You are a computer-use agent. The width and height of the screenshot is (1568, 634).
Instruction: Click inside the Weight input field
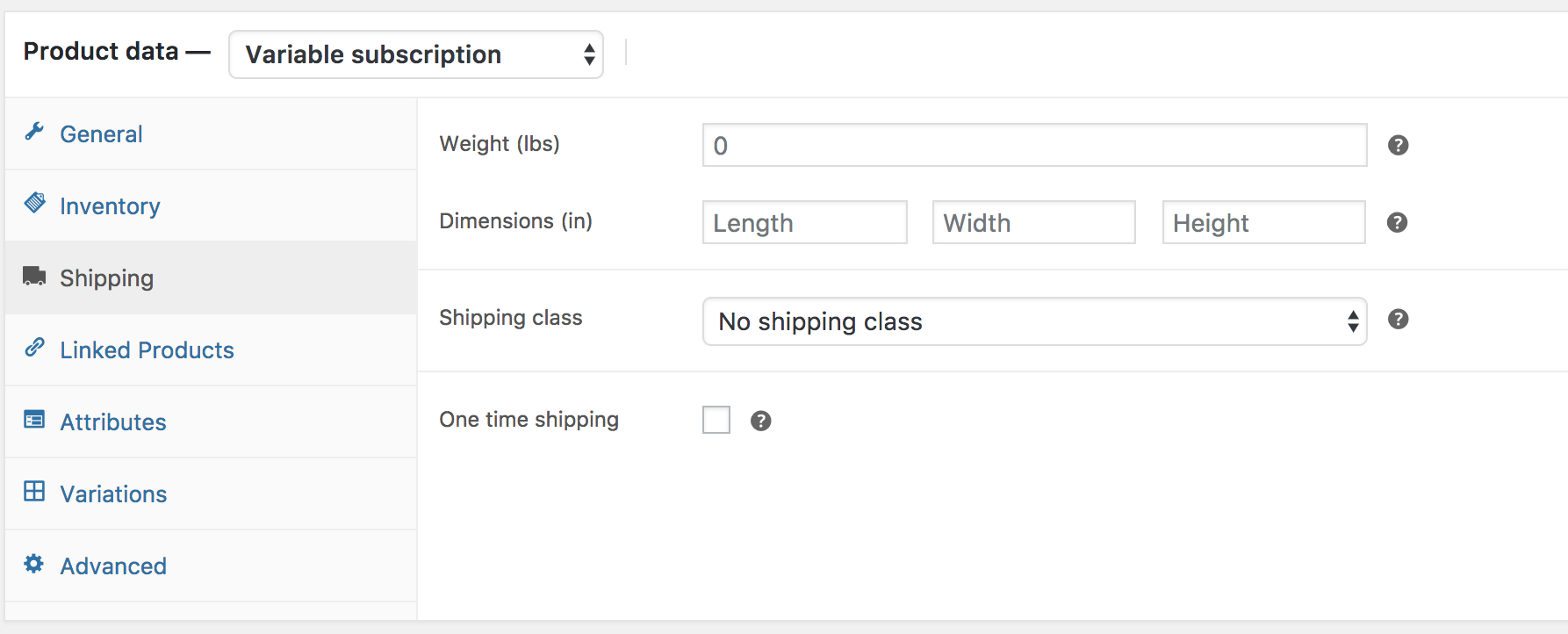click(x=1034, y=145)
